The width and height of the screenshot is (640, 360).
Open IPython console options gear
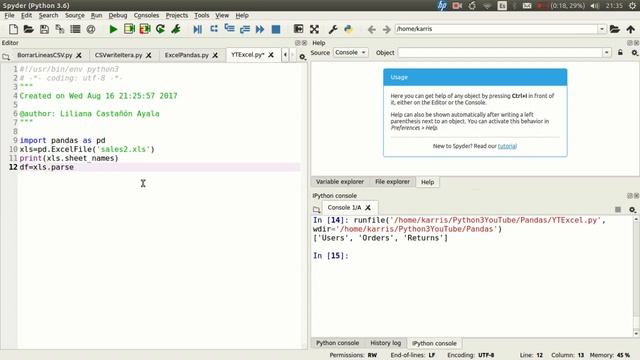(x=632, y=209)
